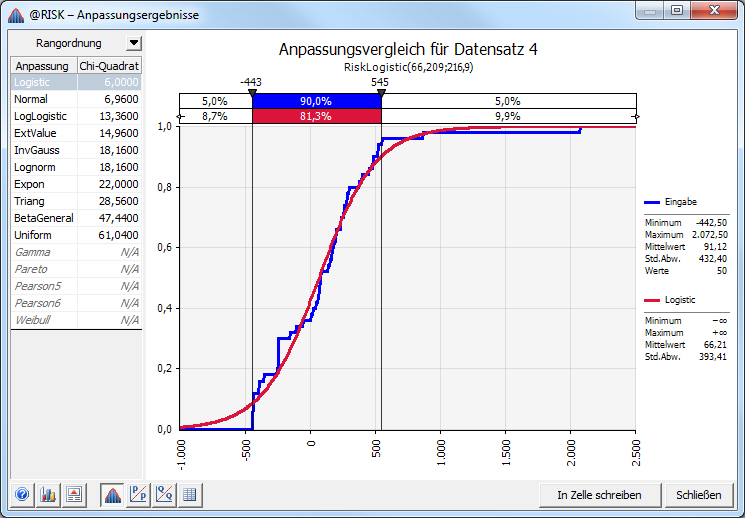Select the BetaGeneral fit row
745x518 pixels.
tap(76, 218)
